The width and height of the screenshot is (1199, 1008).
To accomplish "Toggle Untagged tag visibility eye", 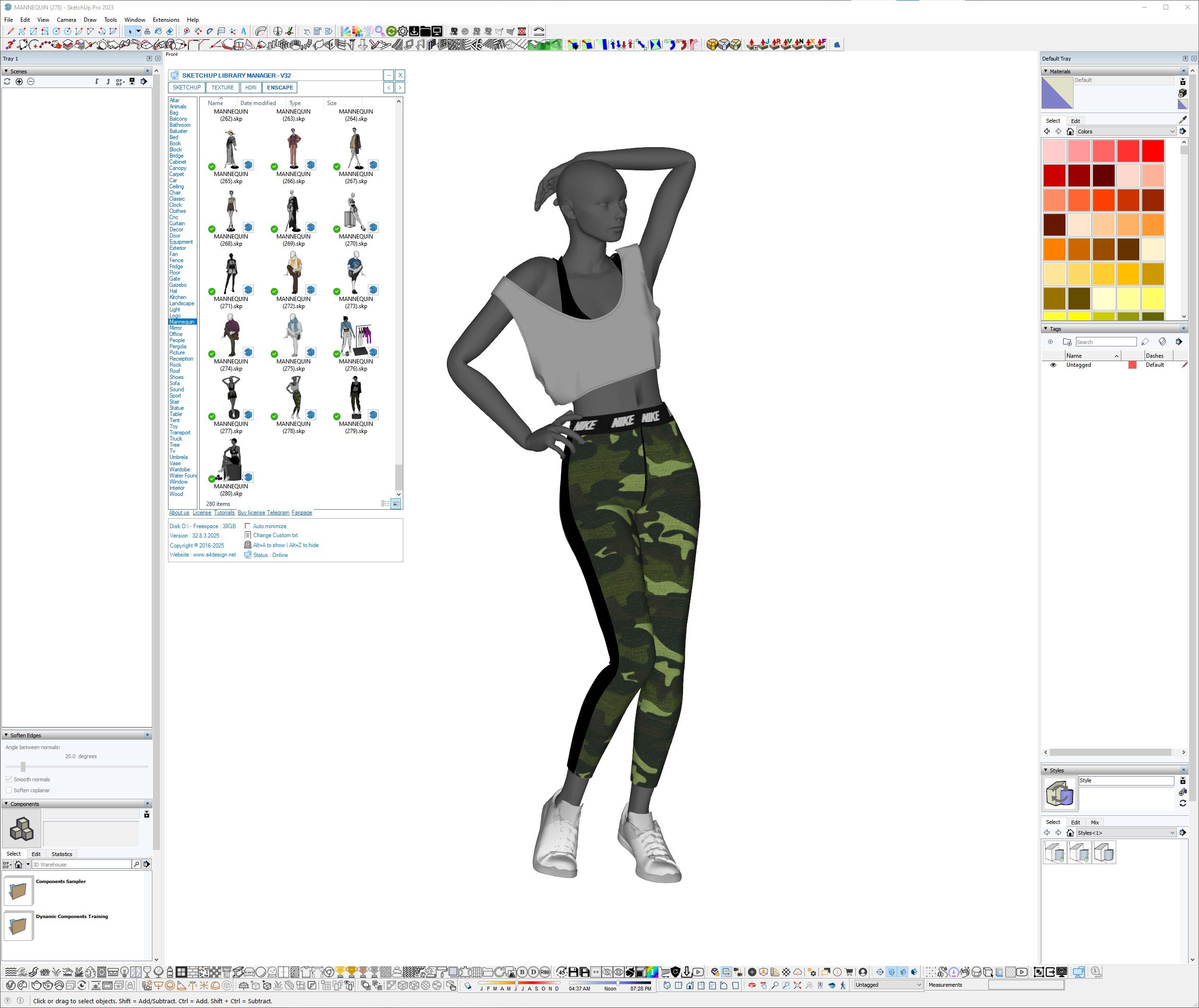I will pos(1053,364).
